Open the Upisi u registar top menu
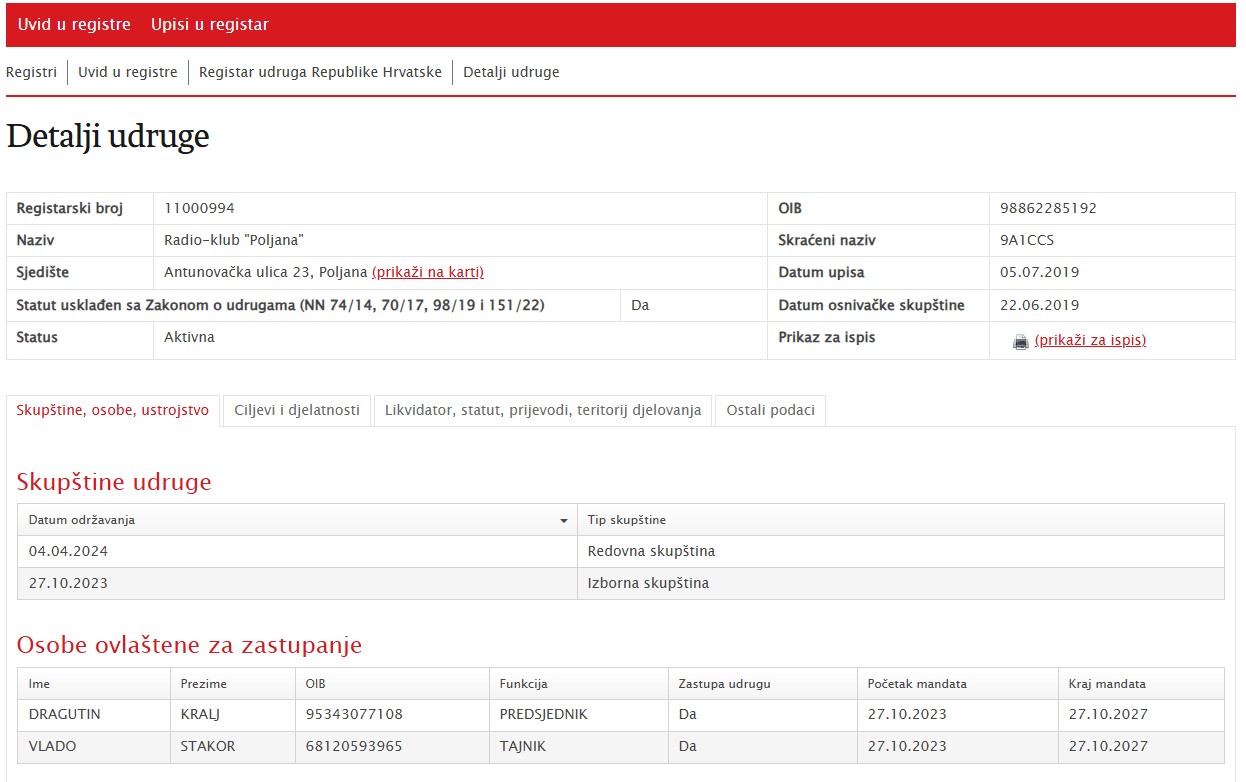Viewport: 1246px width, 782px height. point(210,25)
